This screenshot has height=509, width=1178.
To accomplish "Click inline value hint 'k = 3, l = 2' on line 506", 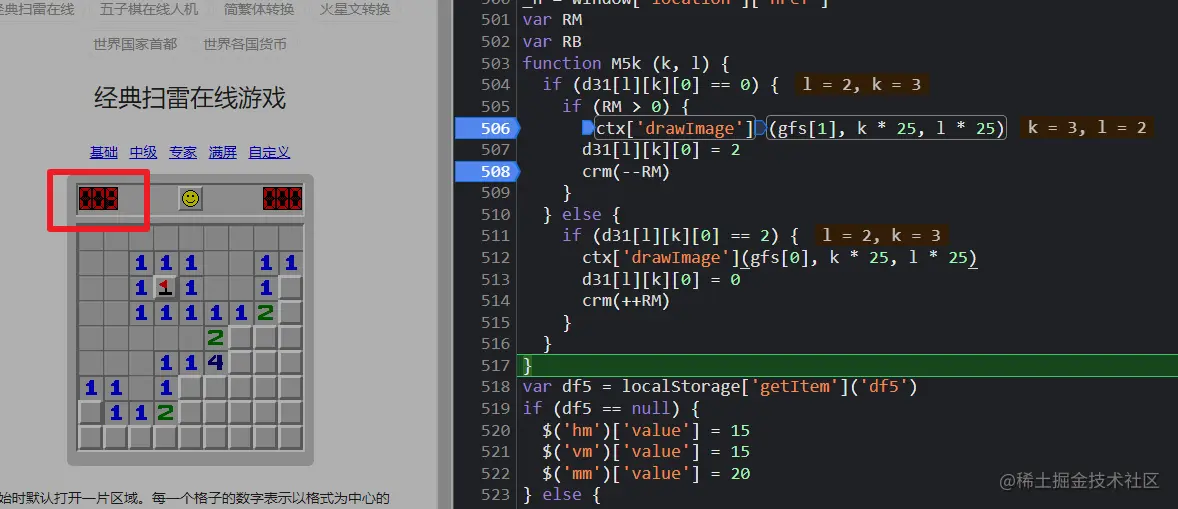I will coord(1086,128).
